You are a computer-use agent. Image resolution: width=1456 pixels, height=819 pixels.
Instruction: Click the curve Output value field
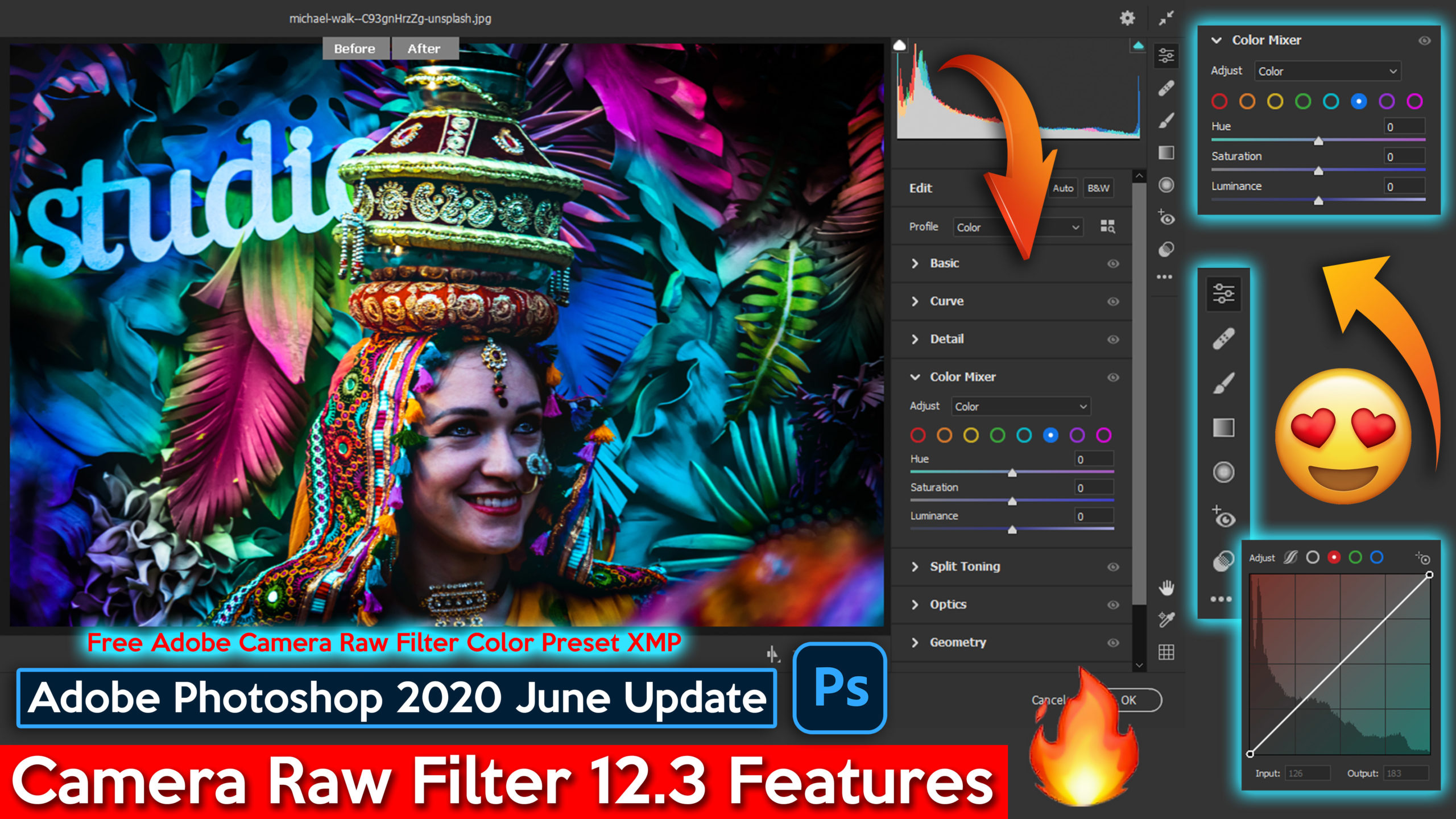tap(1406, 773)
